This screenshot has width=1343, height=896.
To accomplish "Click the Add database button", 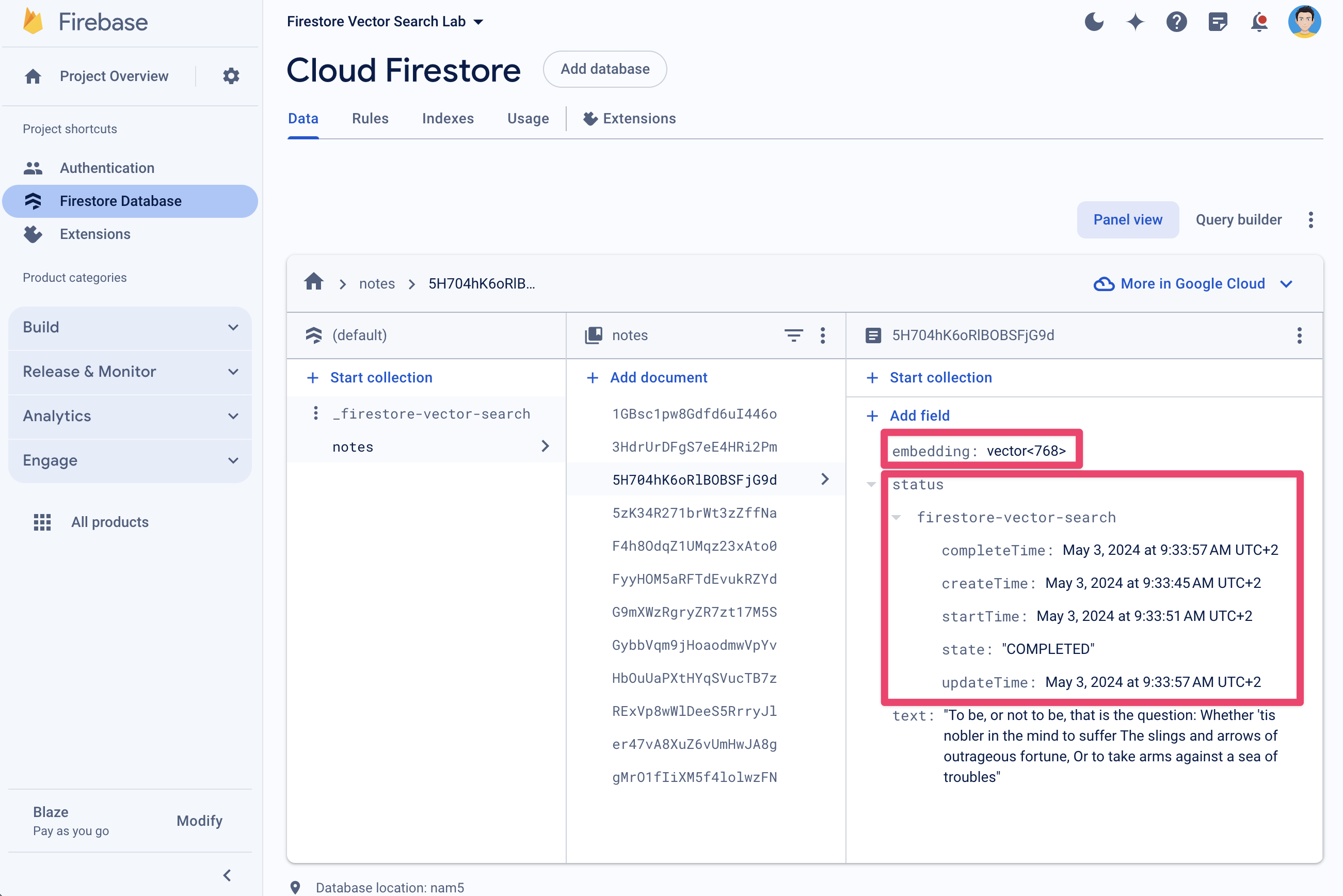I will (604, 69).
